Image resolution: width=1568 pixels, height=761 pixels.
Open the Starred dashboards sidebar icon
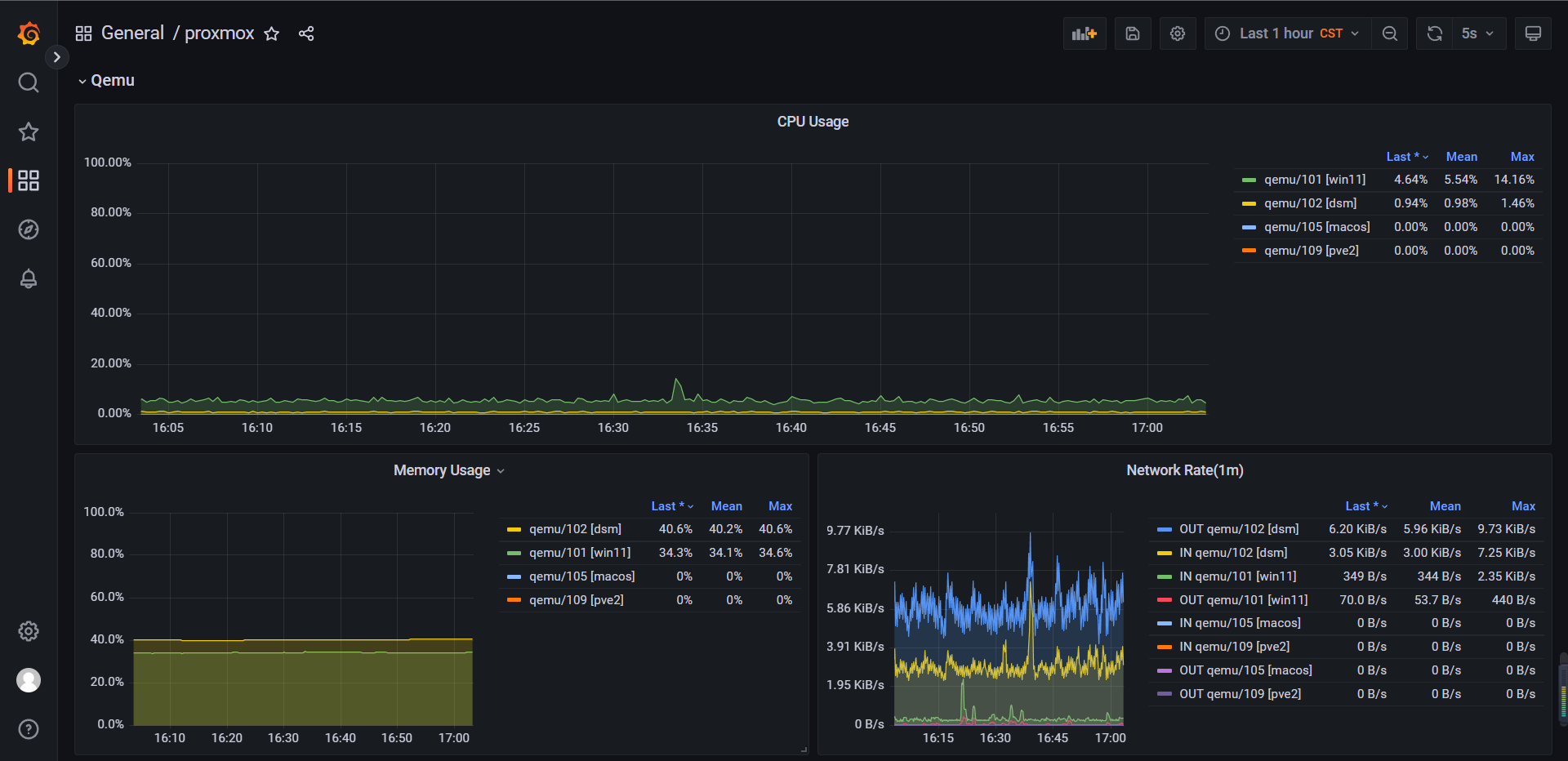(29, 131)
